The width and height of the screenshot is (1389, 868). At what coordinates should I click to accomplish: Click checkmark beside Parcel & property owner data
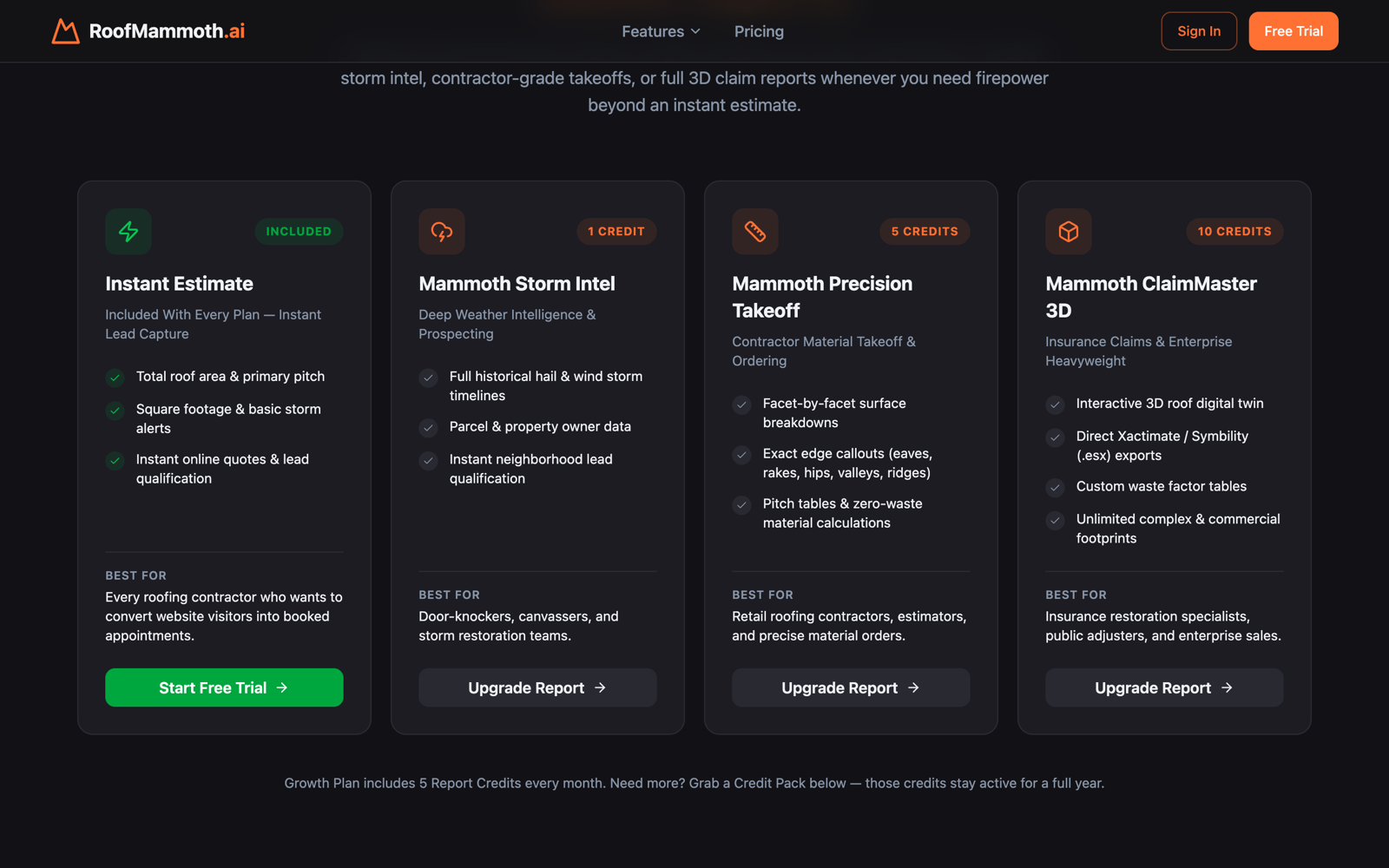[x=429, y=428]
